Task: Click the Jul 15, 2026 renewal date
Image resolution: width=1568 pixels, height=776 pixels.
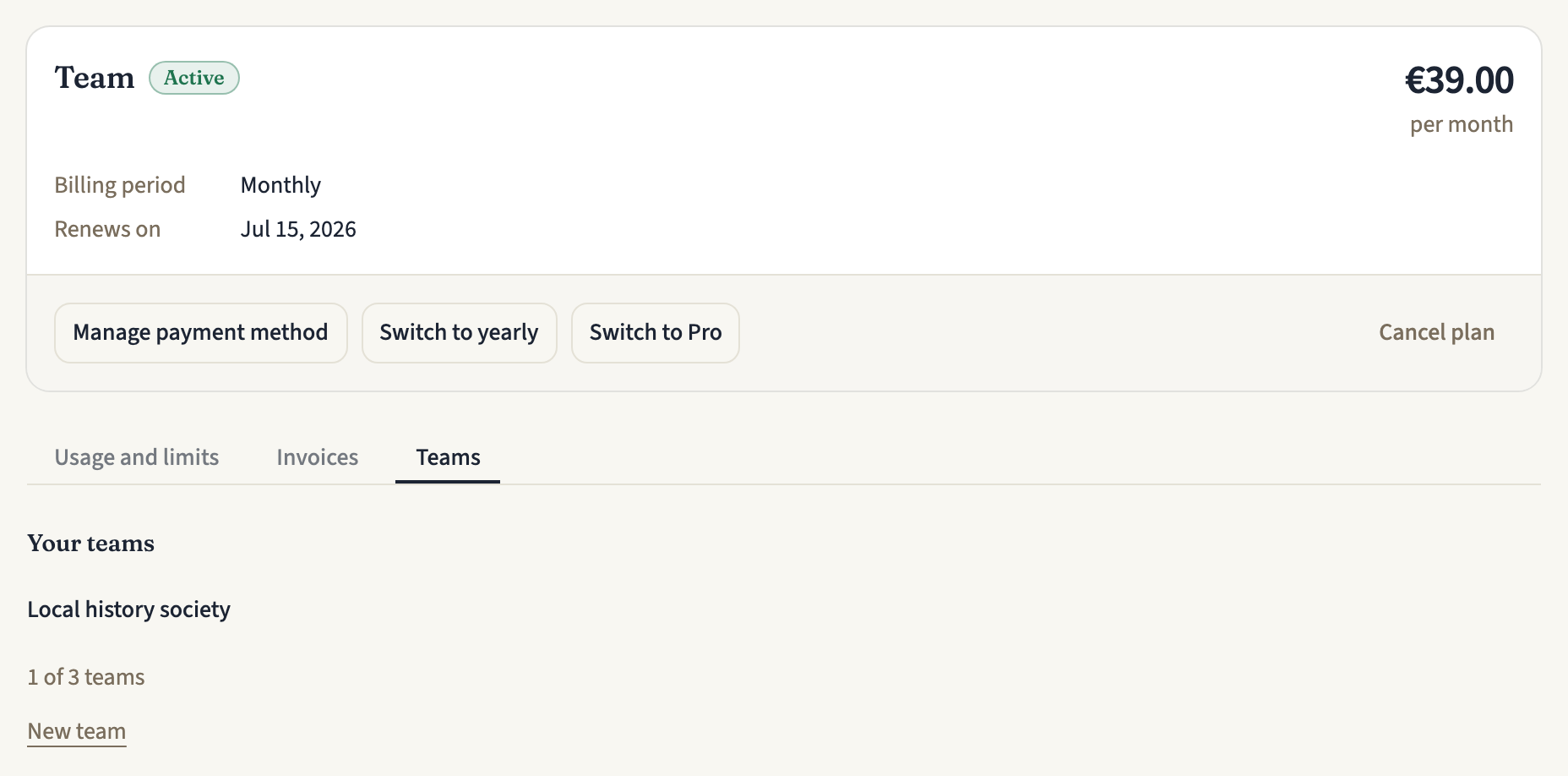Action: pyautogui.click(x=298, y=229)
